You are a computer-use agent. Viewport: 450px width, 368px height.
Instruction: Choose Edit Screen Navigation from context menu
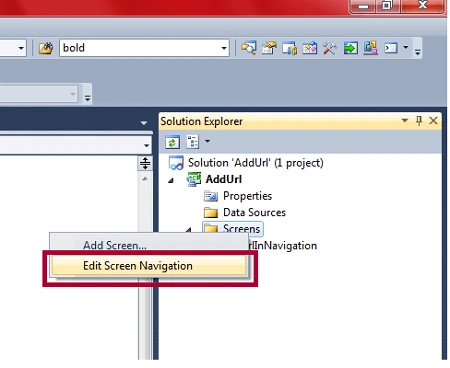tap(149, 266)
